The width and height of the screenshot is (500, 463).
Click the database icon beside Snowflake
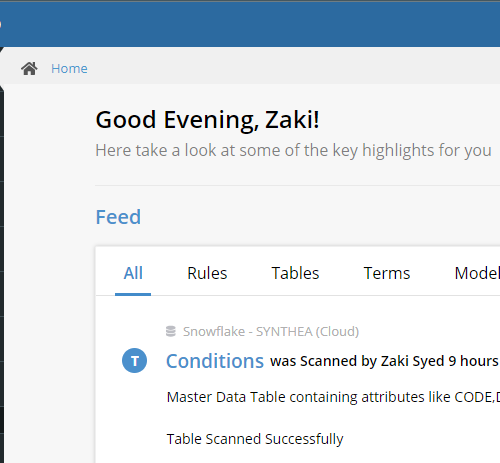point(171,331)
